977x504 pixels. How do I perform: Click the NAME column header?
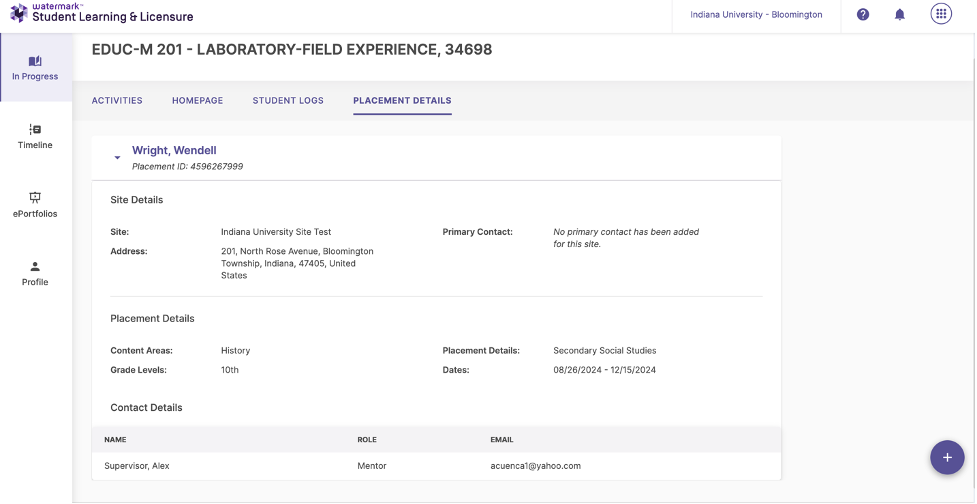point(115,439)
